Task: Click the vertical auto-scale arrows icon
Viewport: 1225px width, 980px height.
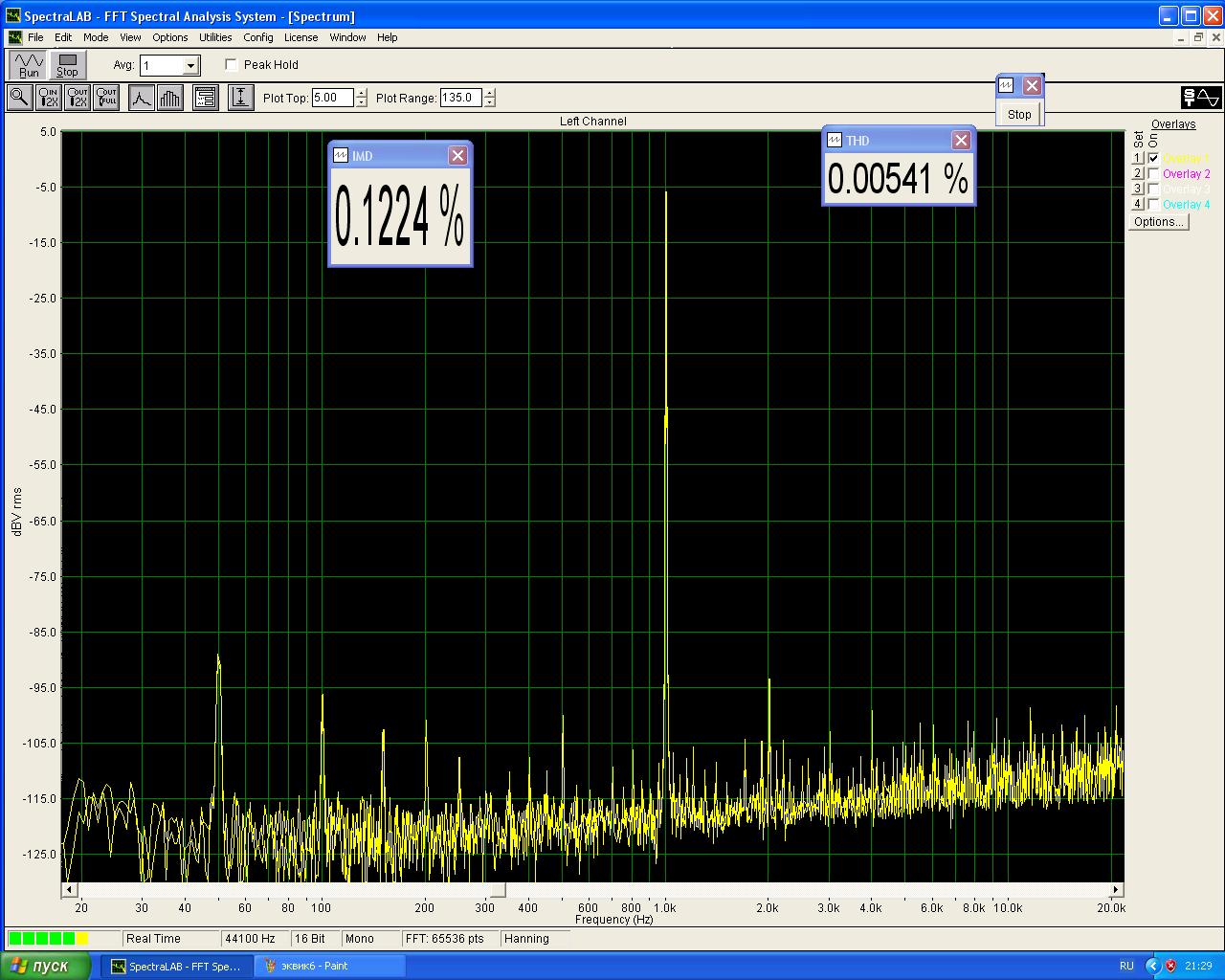Action: (240, 98)
